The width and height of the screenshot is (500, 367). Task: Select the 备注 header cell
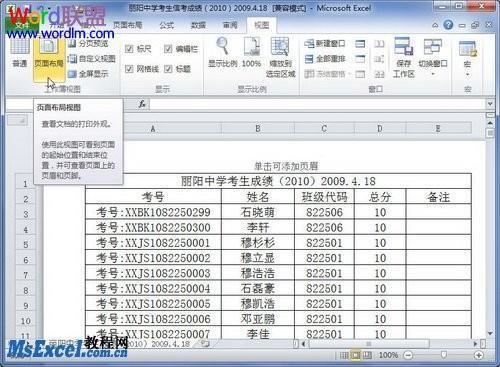click(x=438, y=197)
